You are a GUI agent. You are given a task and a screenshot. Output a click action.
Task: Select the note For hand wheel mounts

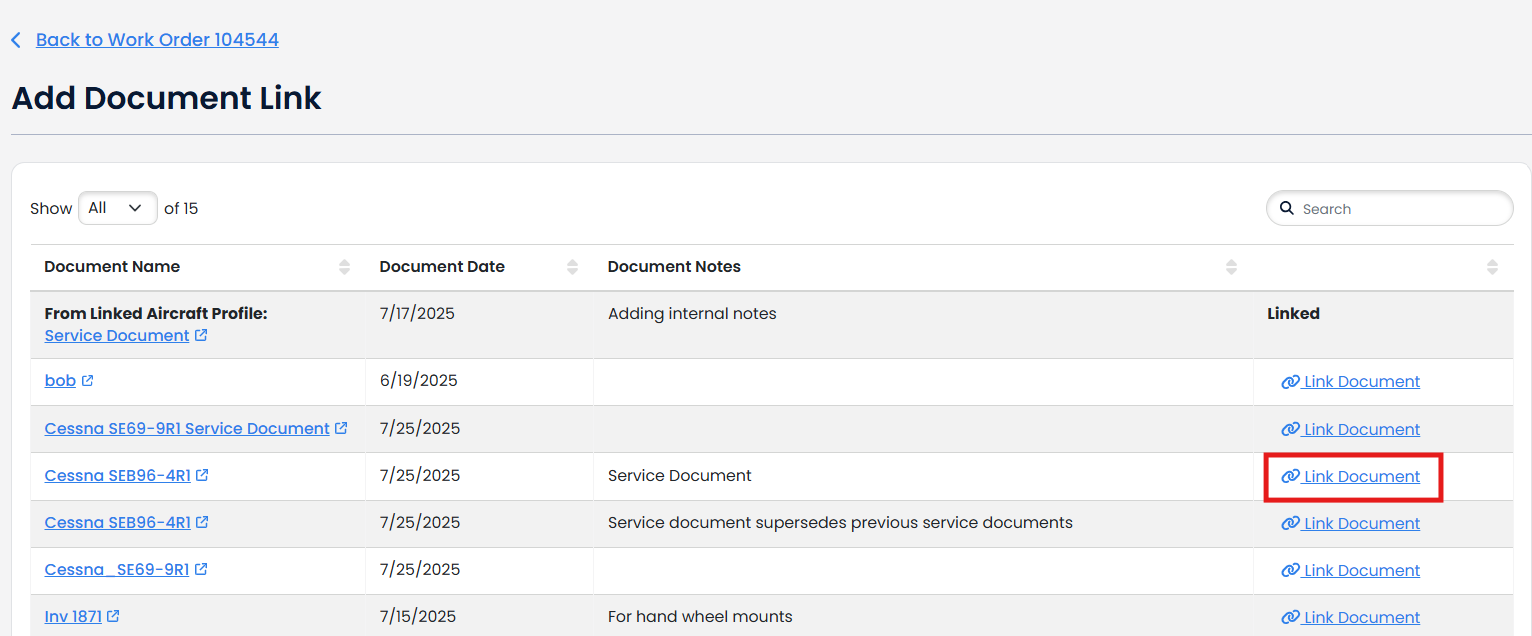pyautogui.click(x=700, y=616)
